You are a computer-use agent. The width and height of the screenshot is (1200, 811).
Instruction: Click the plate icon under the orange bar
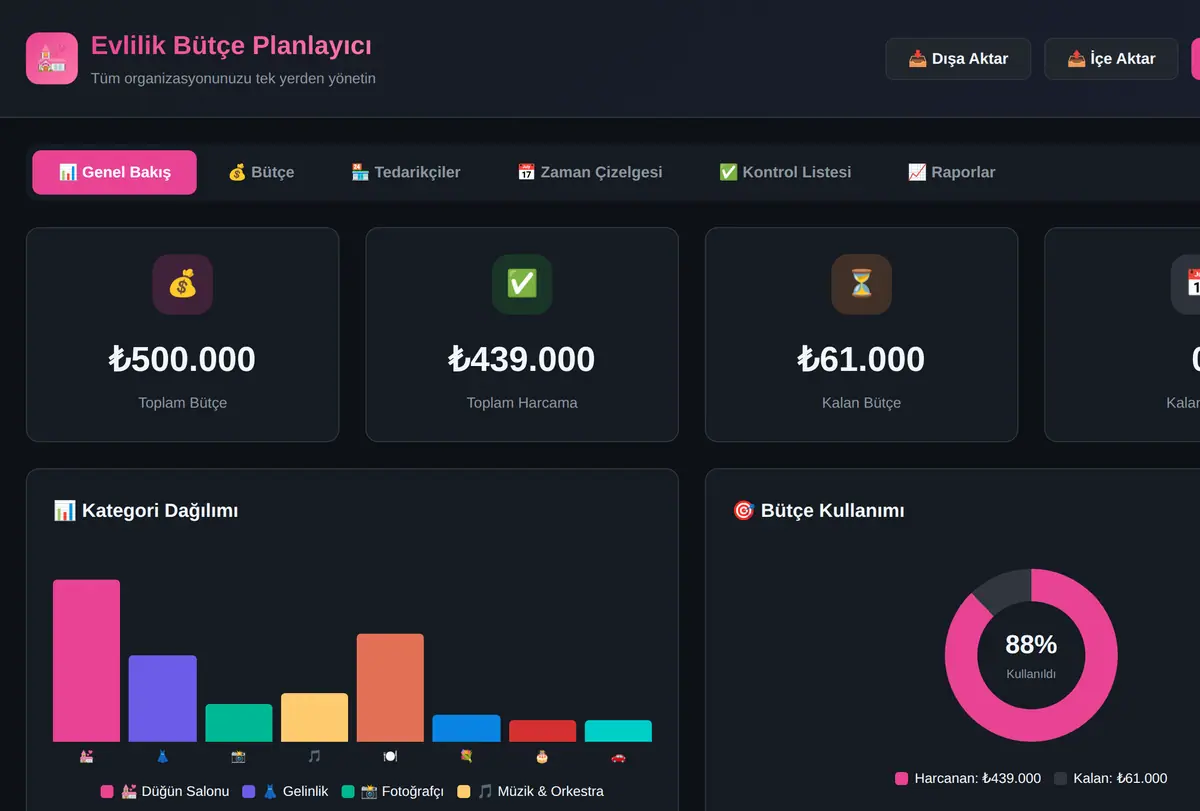[390, 757]
